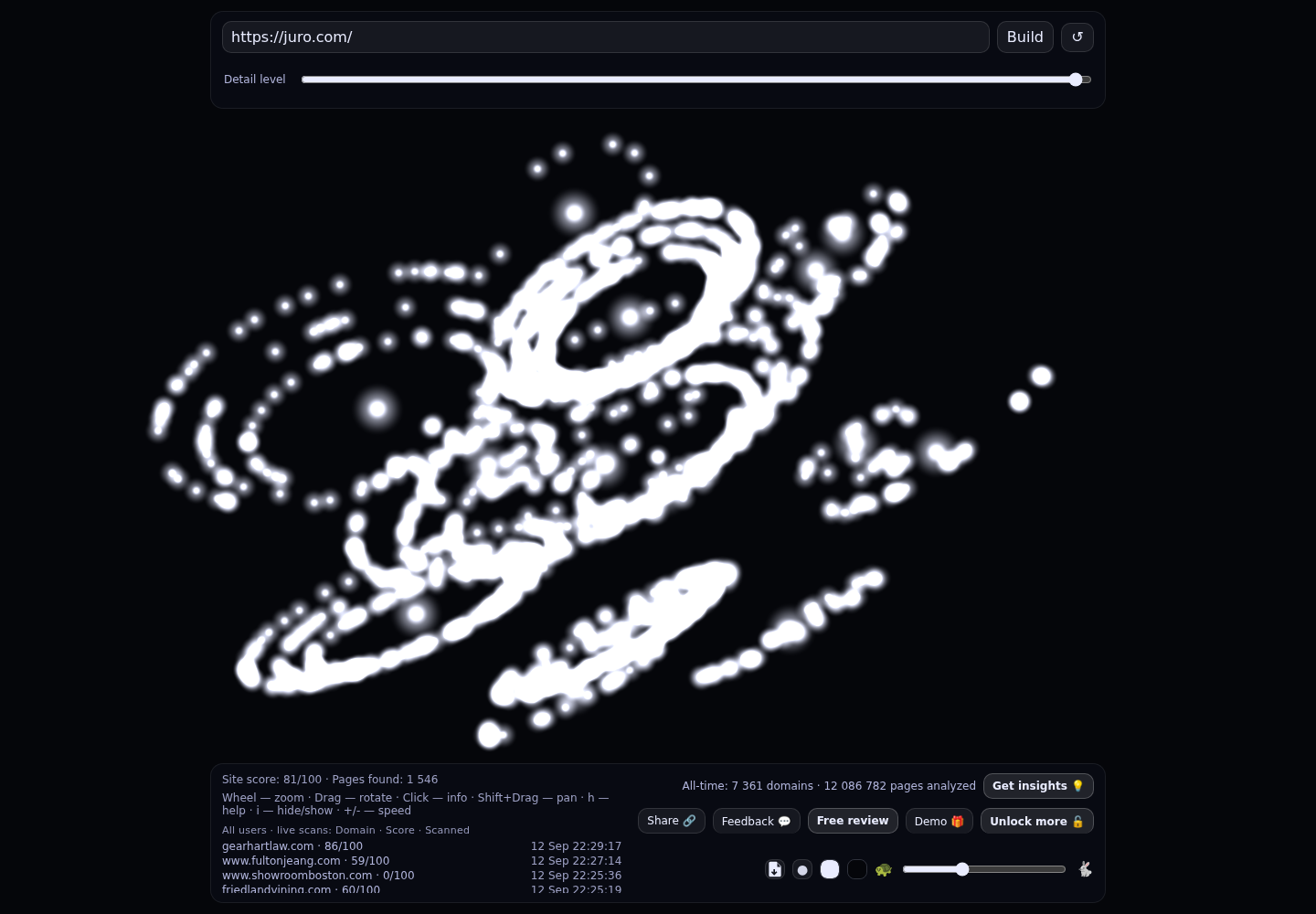Click the All-time domains statistics text

[x=829, y=786]
